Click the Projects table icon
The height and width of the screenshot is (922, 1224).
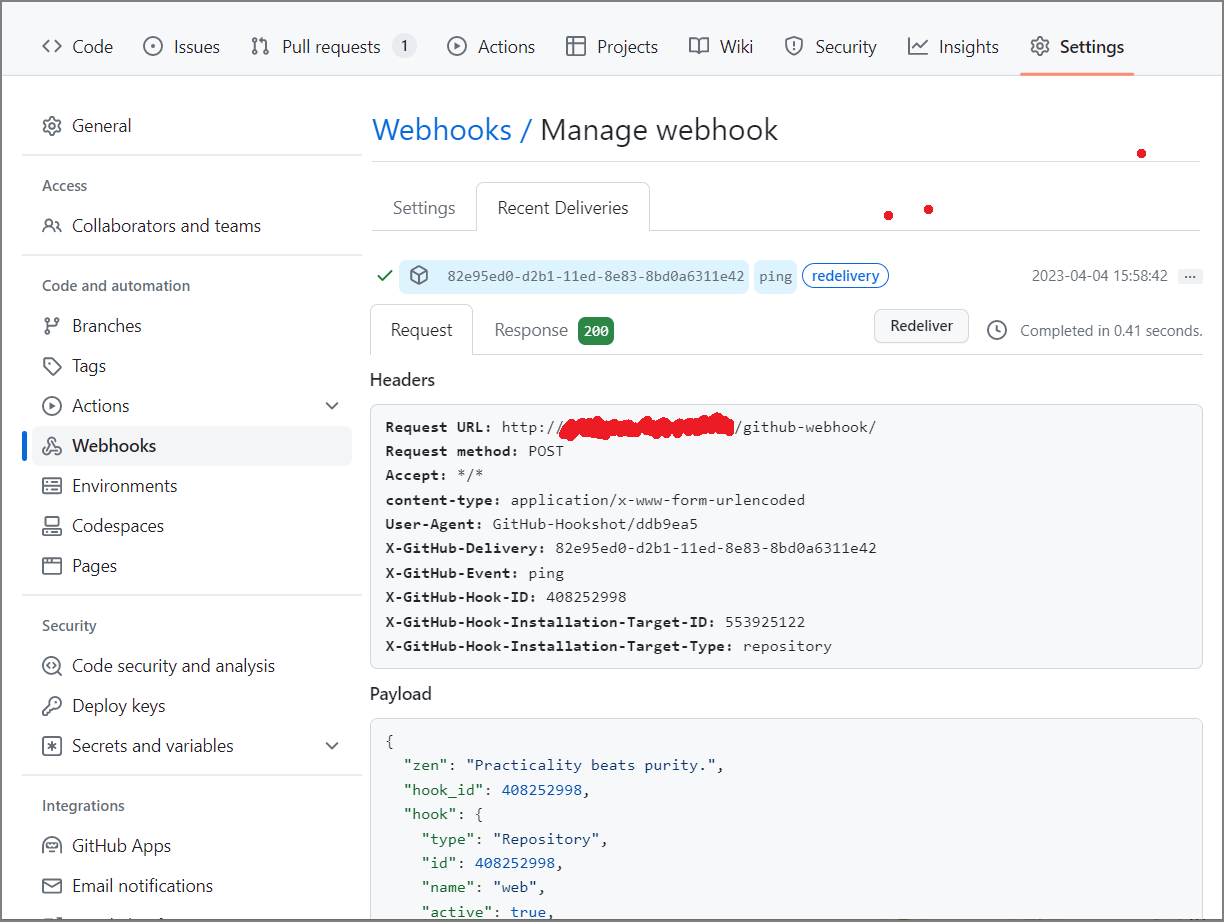[576, 46]
